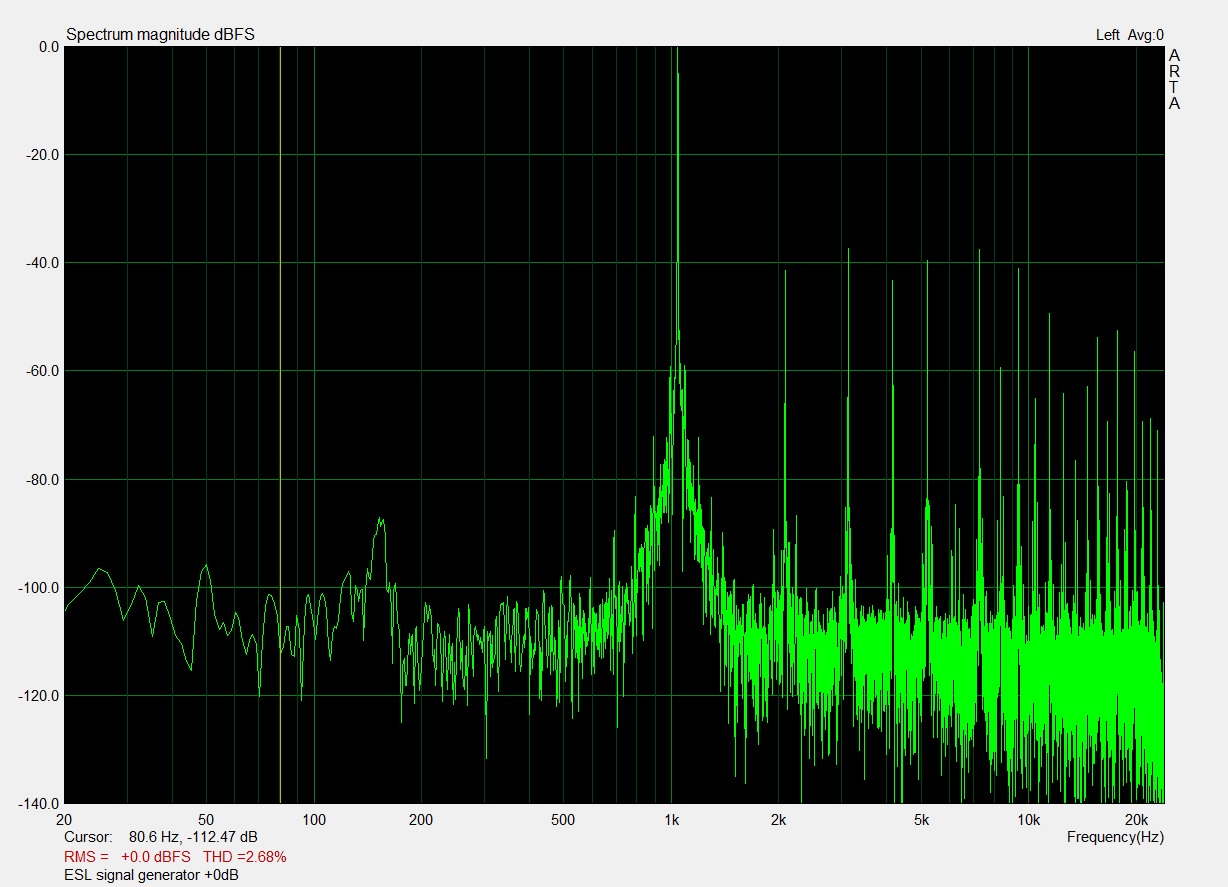This screenshot has height=887, width=1228.
Task: Click the ARTA vertical logo text
Action: pyautogui.click(x=1174, y=79)
